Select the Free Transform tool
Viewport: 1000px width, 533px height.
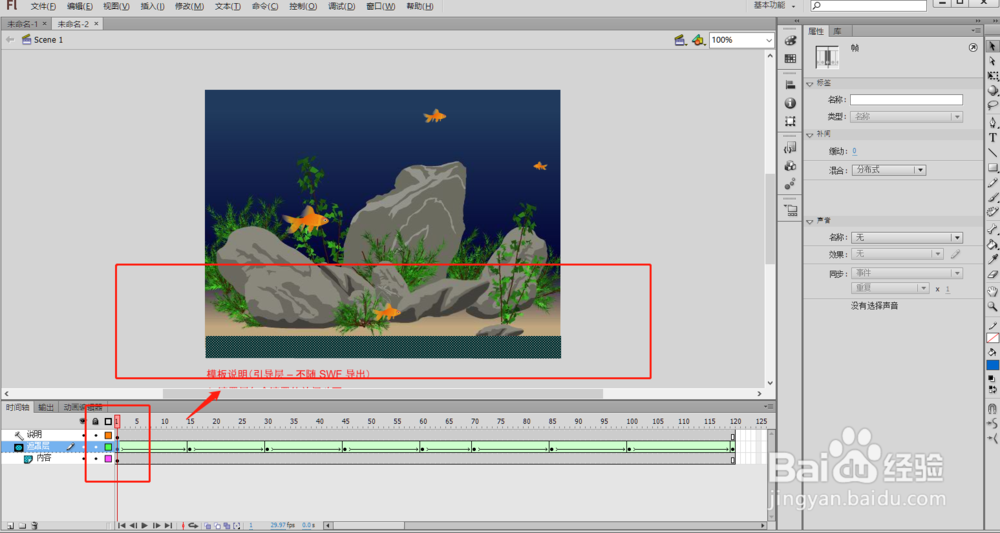tap(992, 76)
